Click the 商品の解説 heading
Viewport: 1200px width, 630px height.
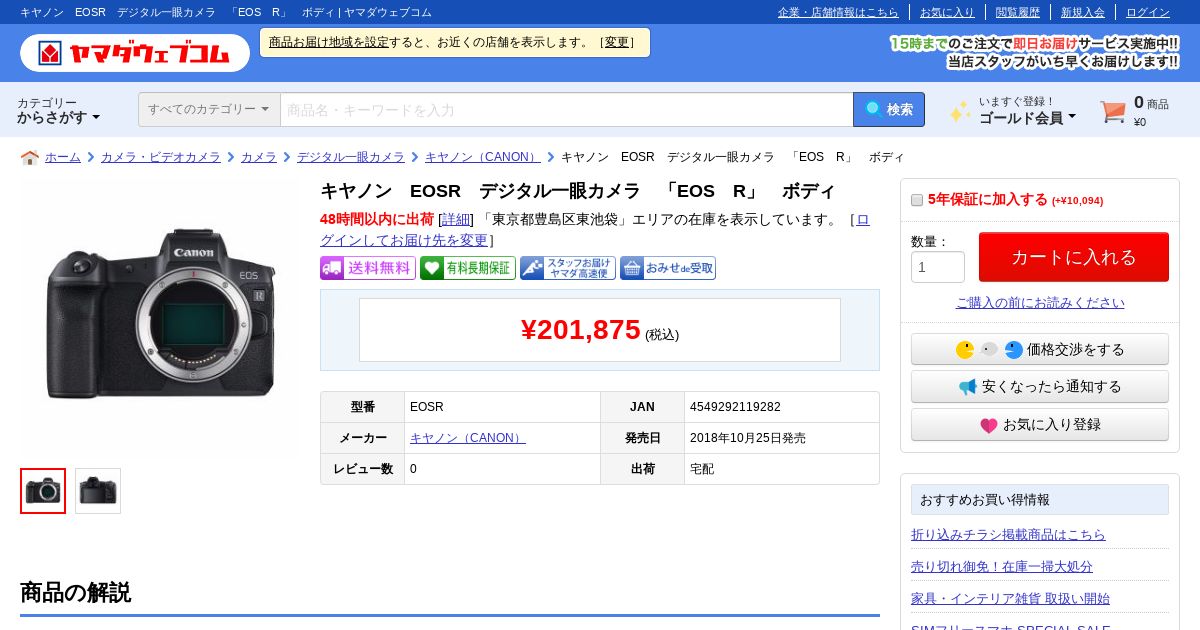(75, 593)
